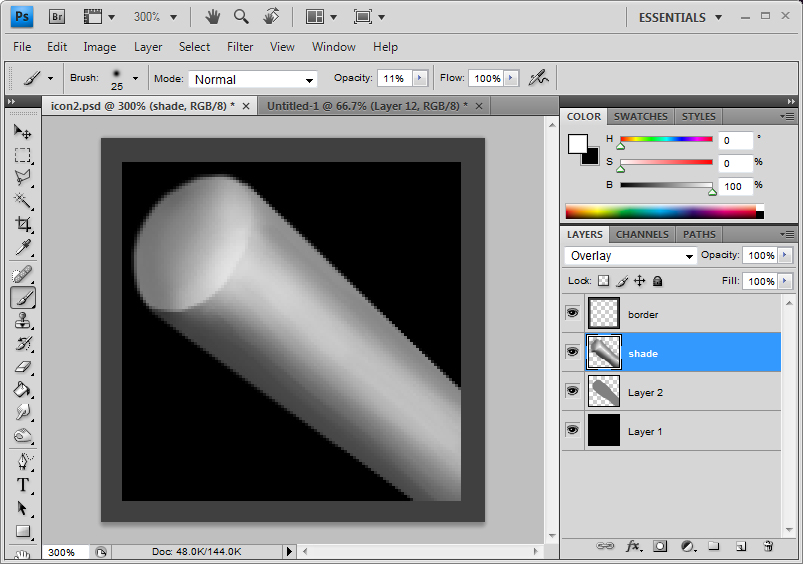Lock transparent pixels
803x564 pixels.
(x=604, y=281)
